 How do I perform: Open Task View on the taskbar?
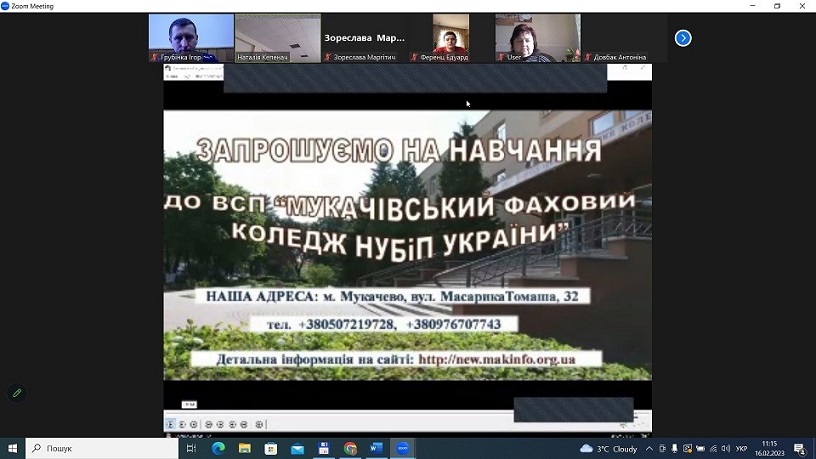(191, 448)
